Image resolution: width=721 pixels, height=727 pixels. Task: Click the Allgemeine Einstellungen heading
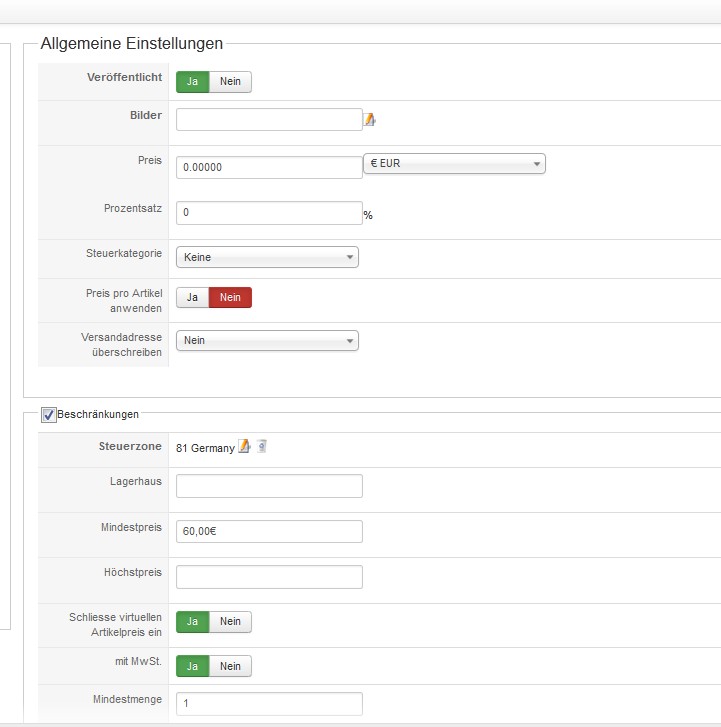click(x=132, y=44)
